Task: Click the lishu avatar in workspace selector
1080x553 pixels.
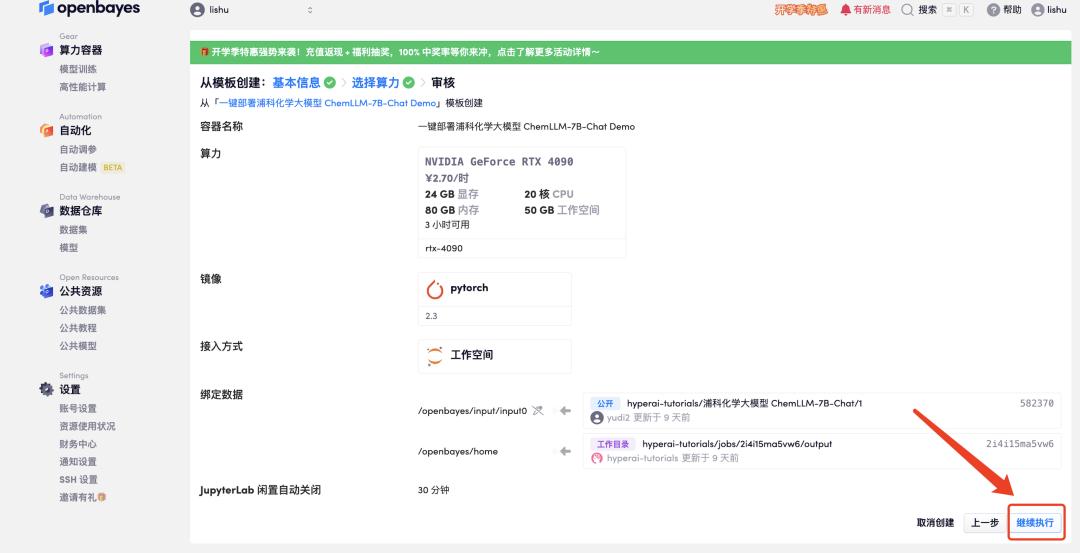Action: (197, 10)
